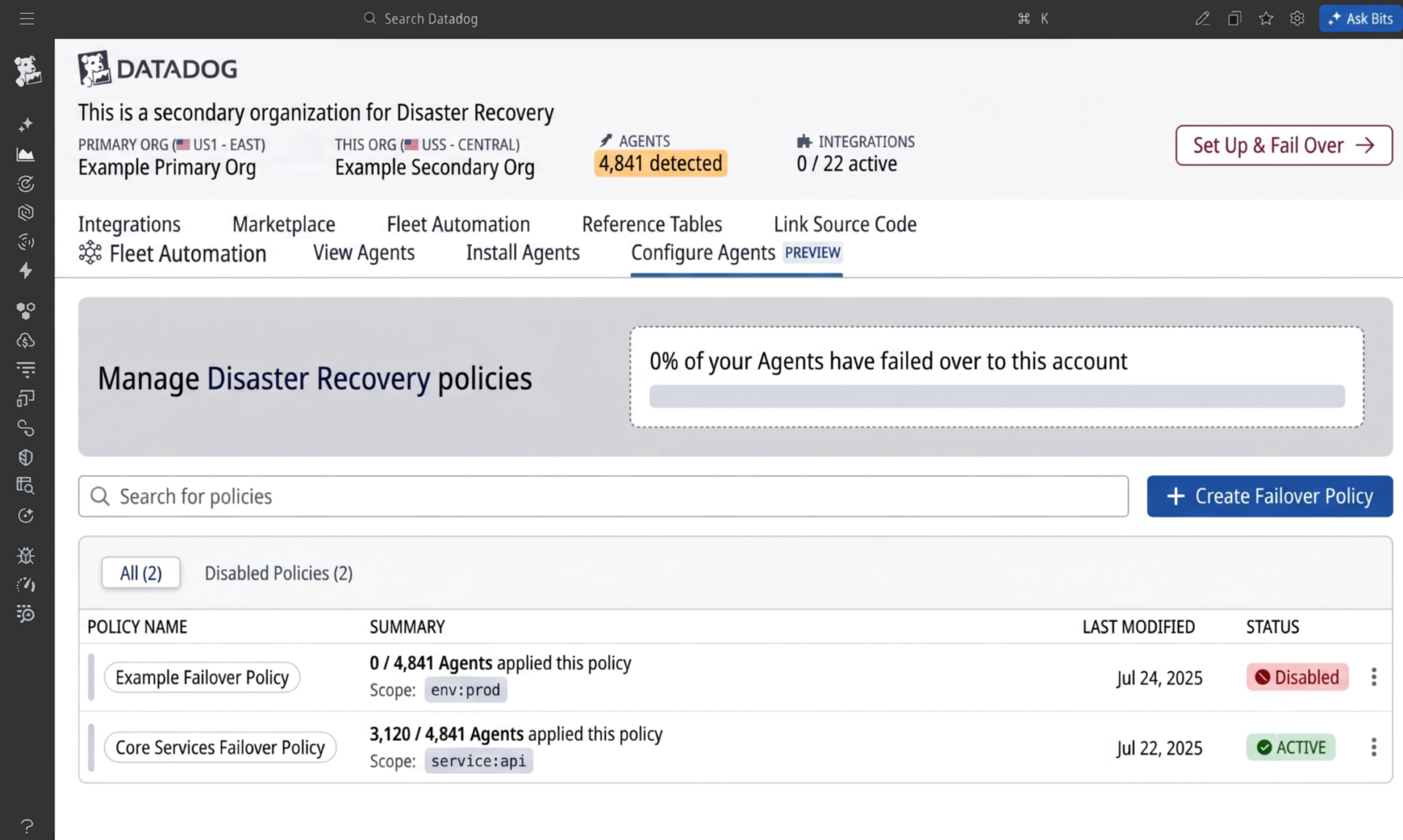Click the 4,841 detected agents badge
This screenshot has width=1403, height=840.
point(661,164)
